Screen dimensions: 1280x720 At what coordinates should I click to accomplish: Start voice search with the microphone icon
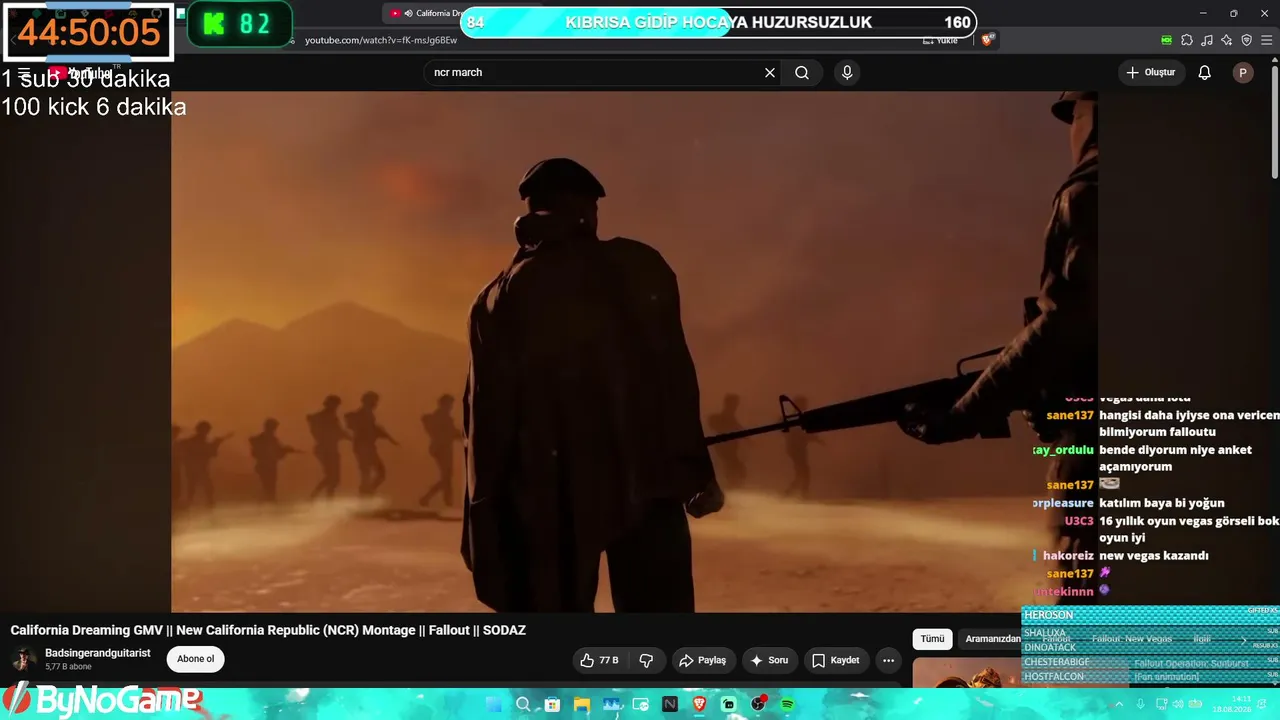pyautogui.click(x=847, y=73)
